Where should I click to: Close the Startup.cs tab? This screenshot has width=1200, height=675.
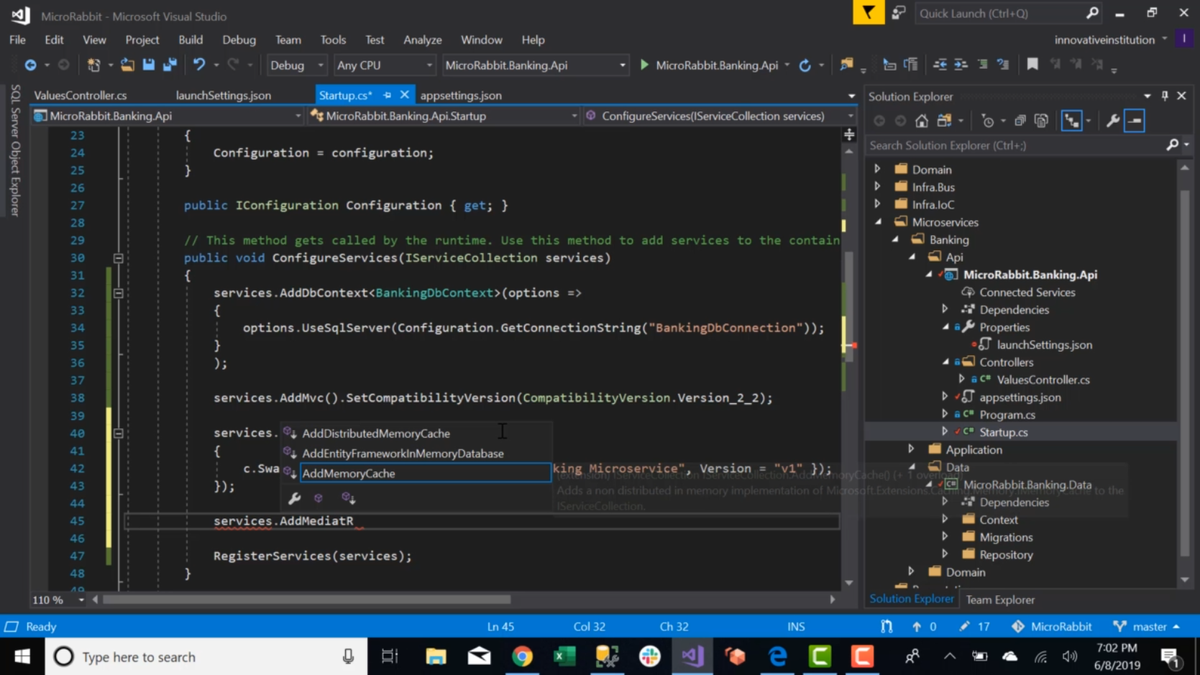pos(404,95)
